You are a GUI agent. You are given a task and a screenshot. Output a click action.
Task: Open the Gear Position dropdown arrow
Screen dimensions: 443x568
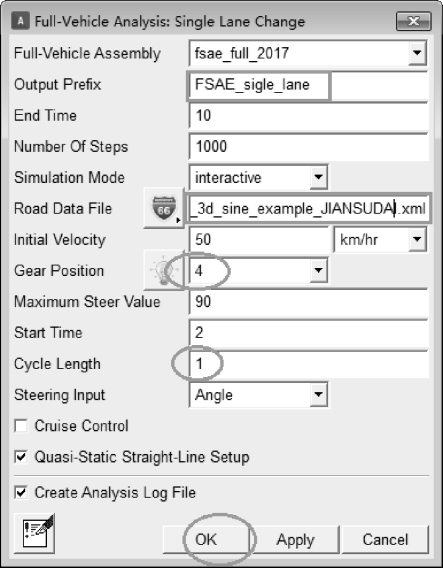click(318, 270)
